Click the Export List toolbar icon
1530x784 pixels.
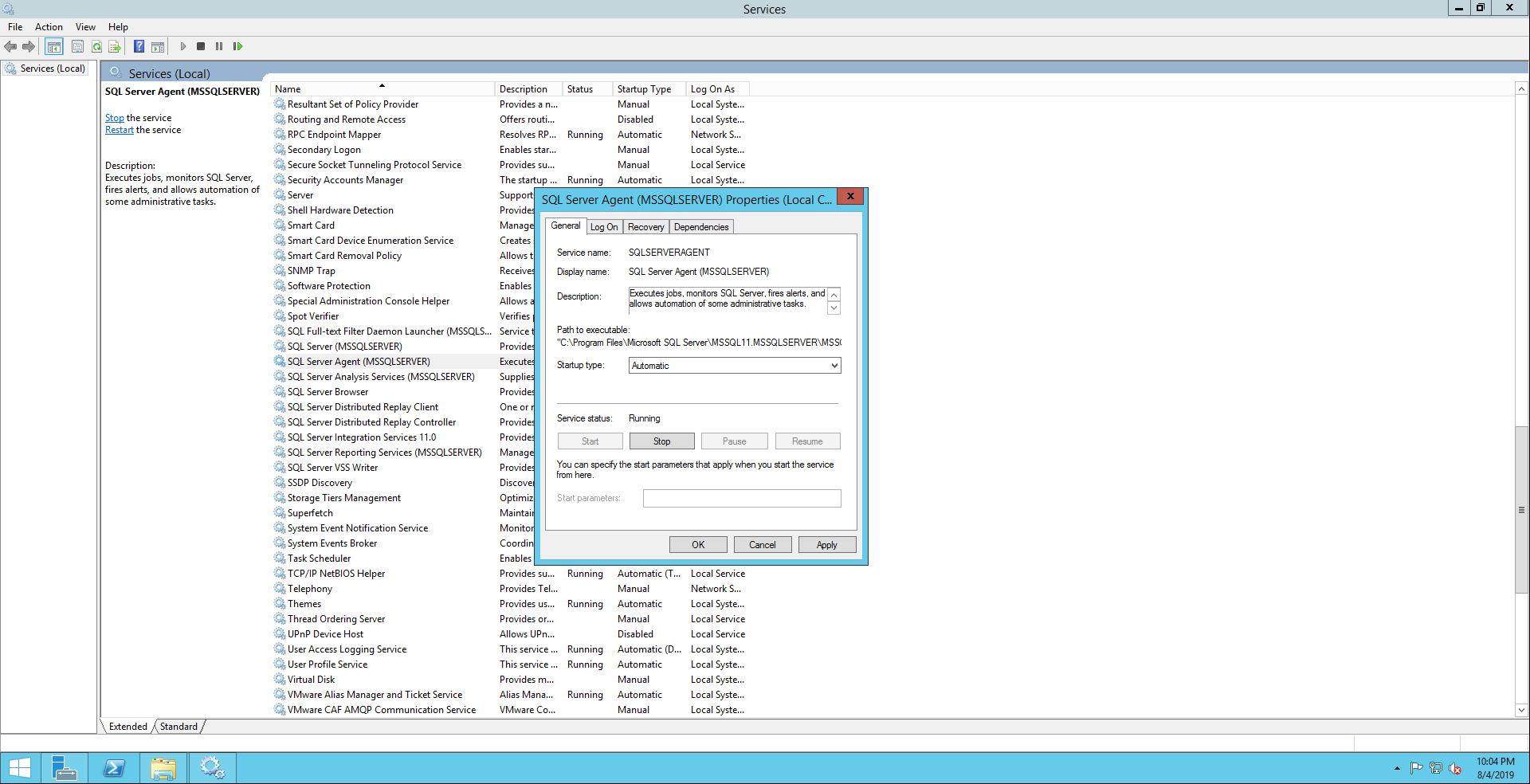115,47
